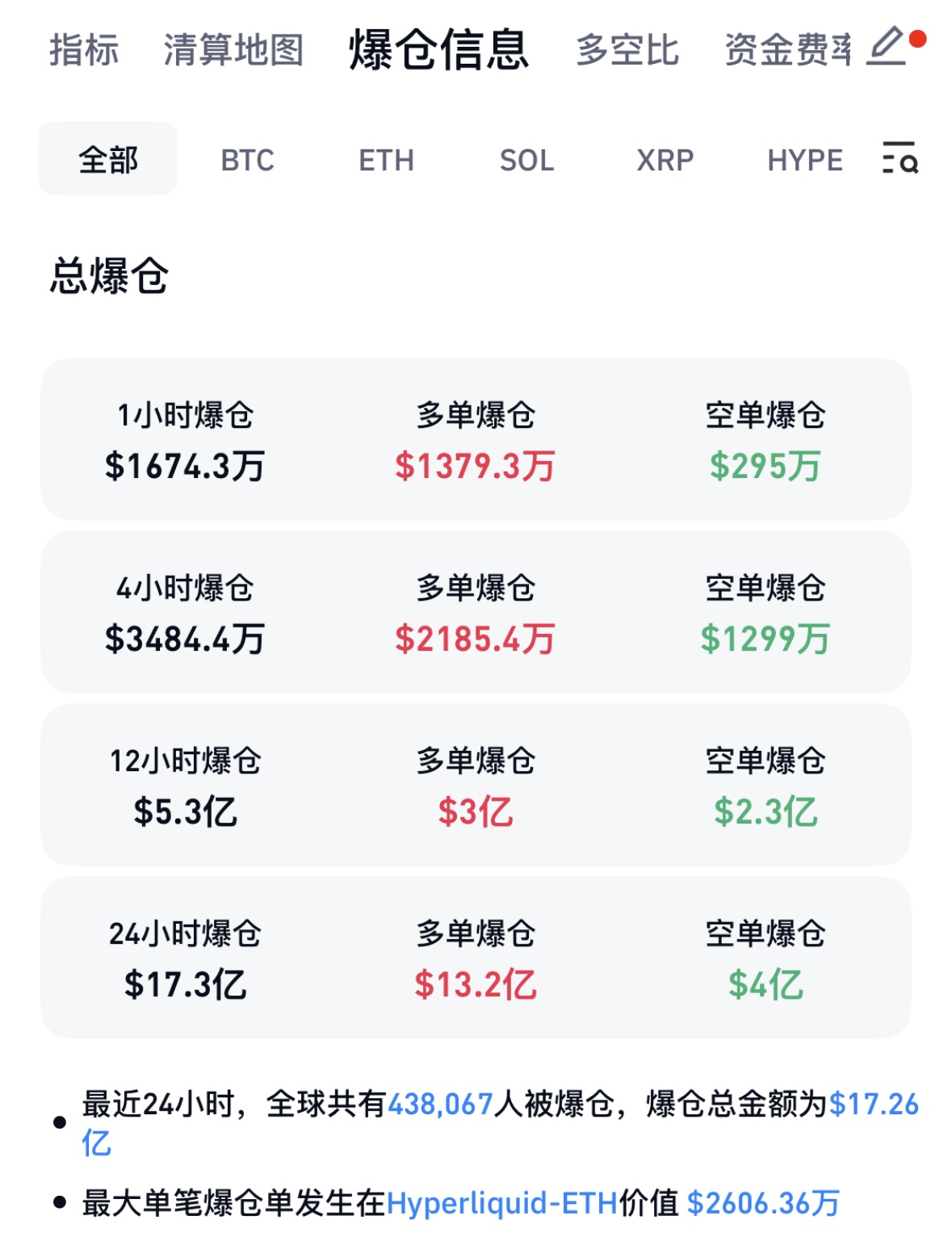Tap the edit pencil icon
952x1241 pixels.
coord(887,47)
